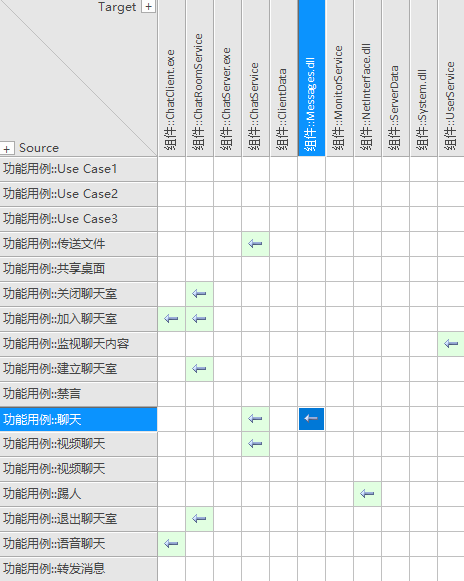The width and height of the screenshot is (464, 581).
Task: Click arrow linking 传送文件 to ChatService
Action: [x=255, y=244]
